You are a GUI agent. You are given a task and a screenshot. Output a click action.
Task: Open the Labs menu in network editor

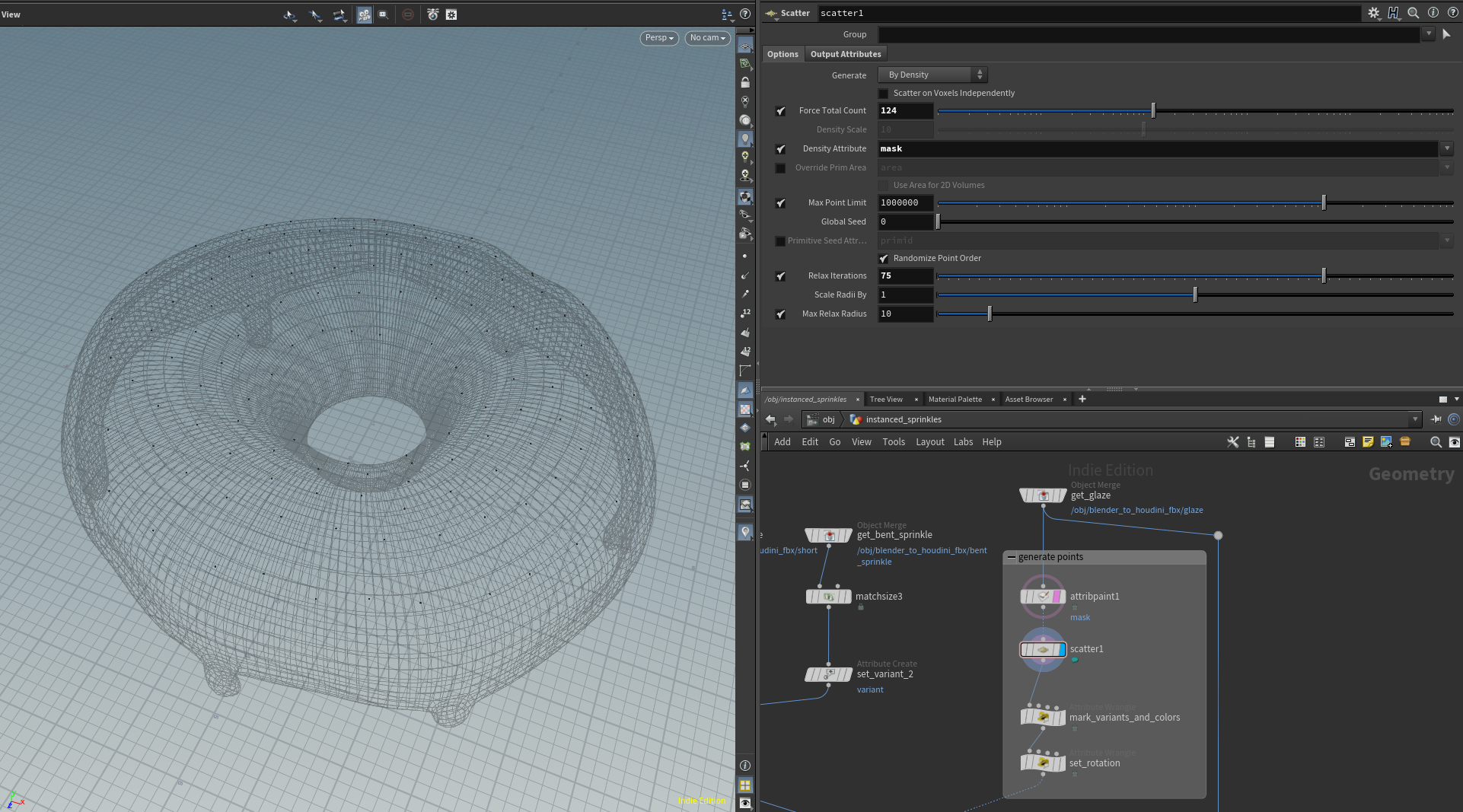963,442
